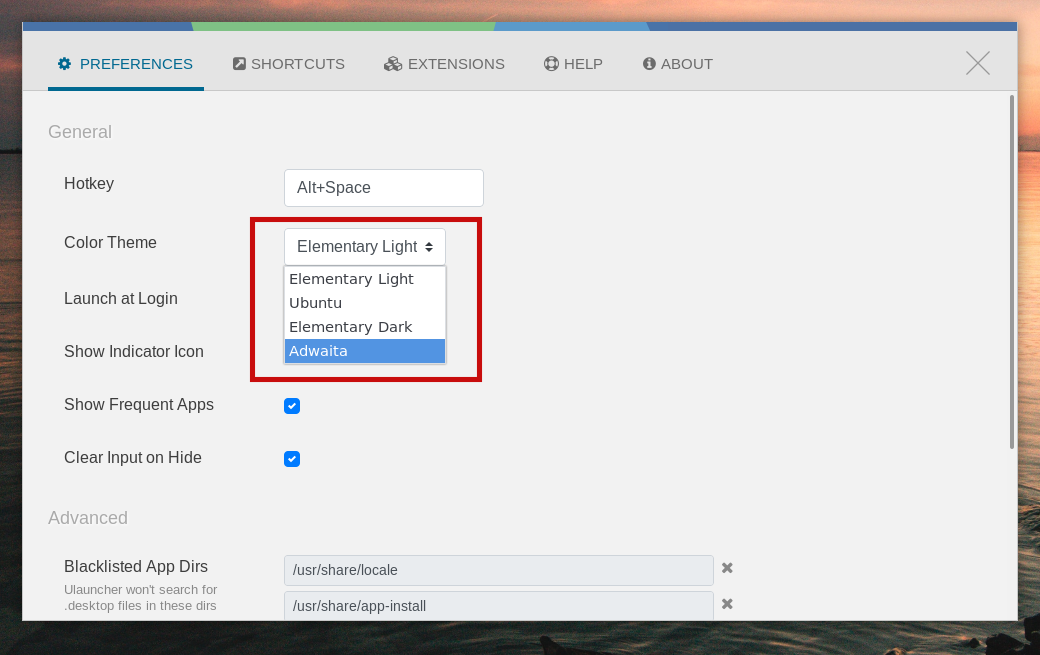Remove the /usr/share/locale blacklisted directory
This screenshot has height=655, width=1040.
727,568
